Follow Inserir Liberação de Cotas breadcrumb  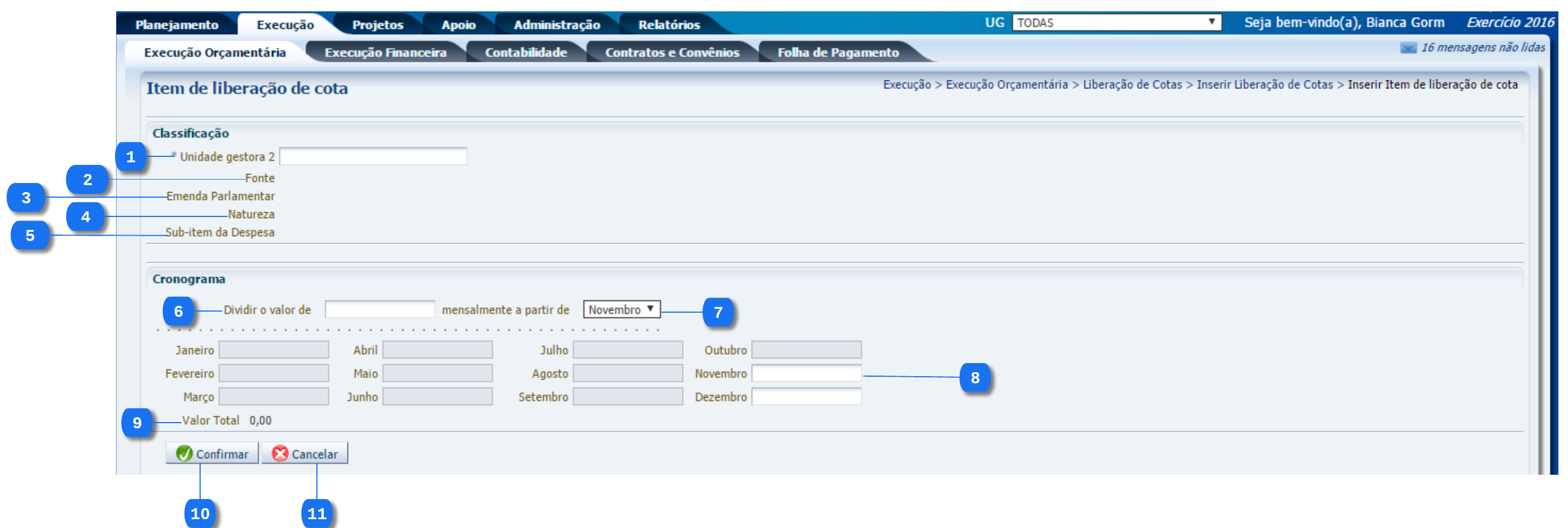1264,84
